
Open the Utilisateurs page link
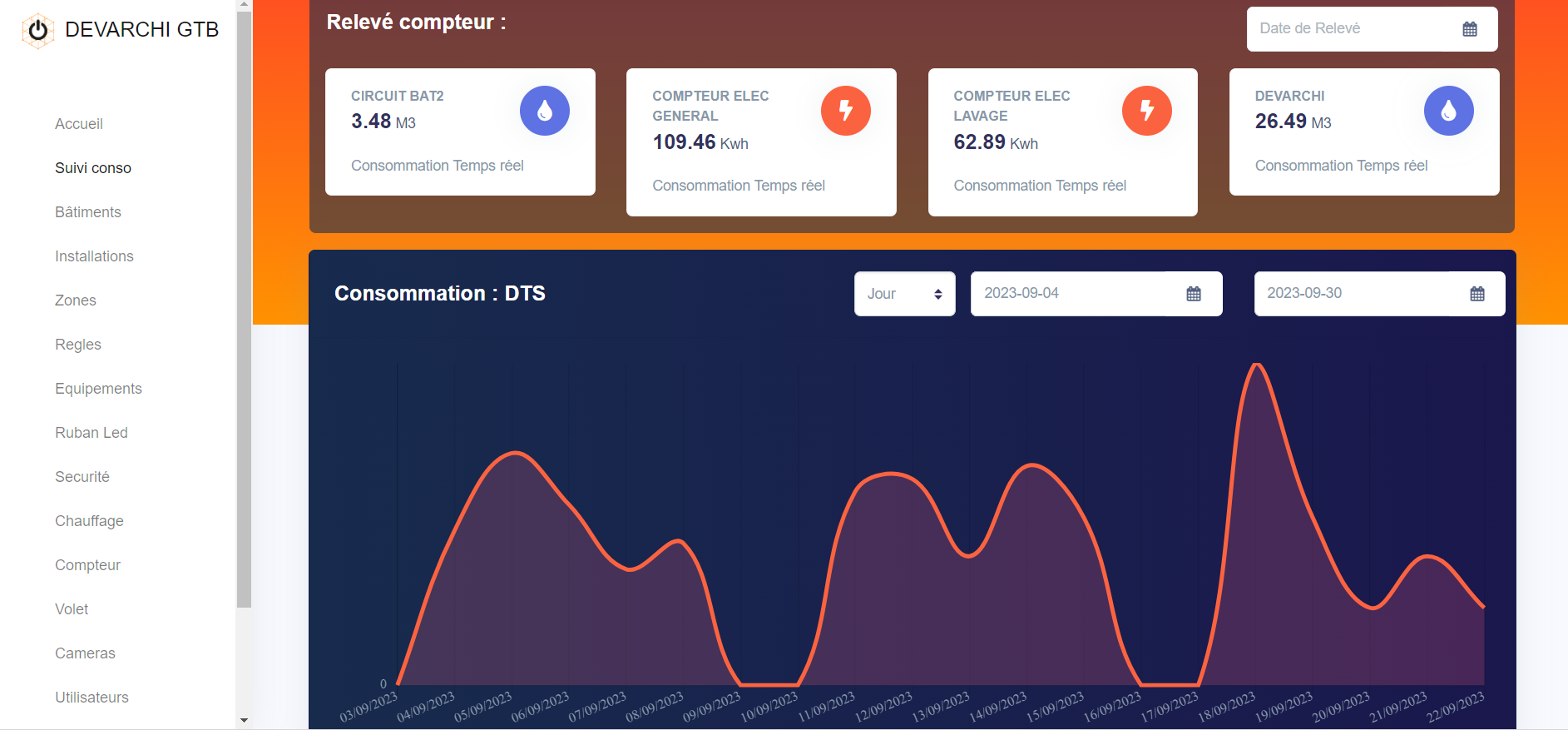(x=92, y=698)
